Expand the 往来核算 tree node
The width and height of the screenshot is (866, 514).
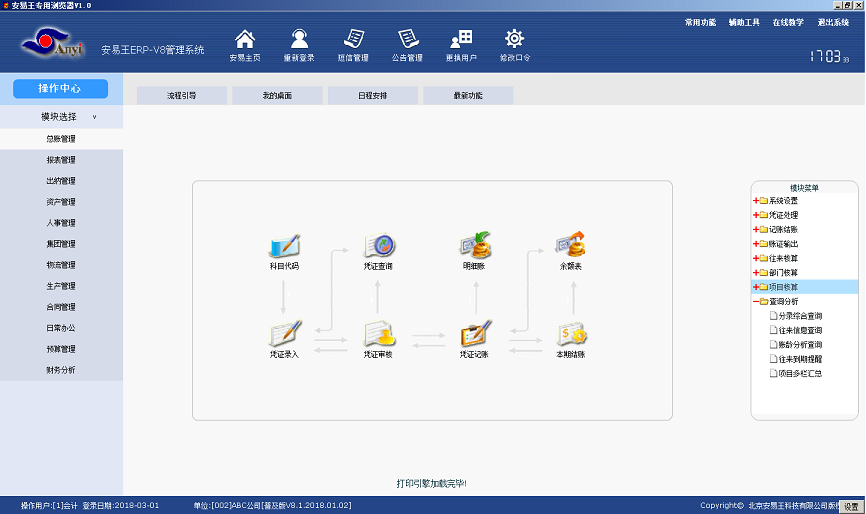pos(756,258)
